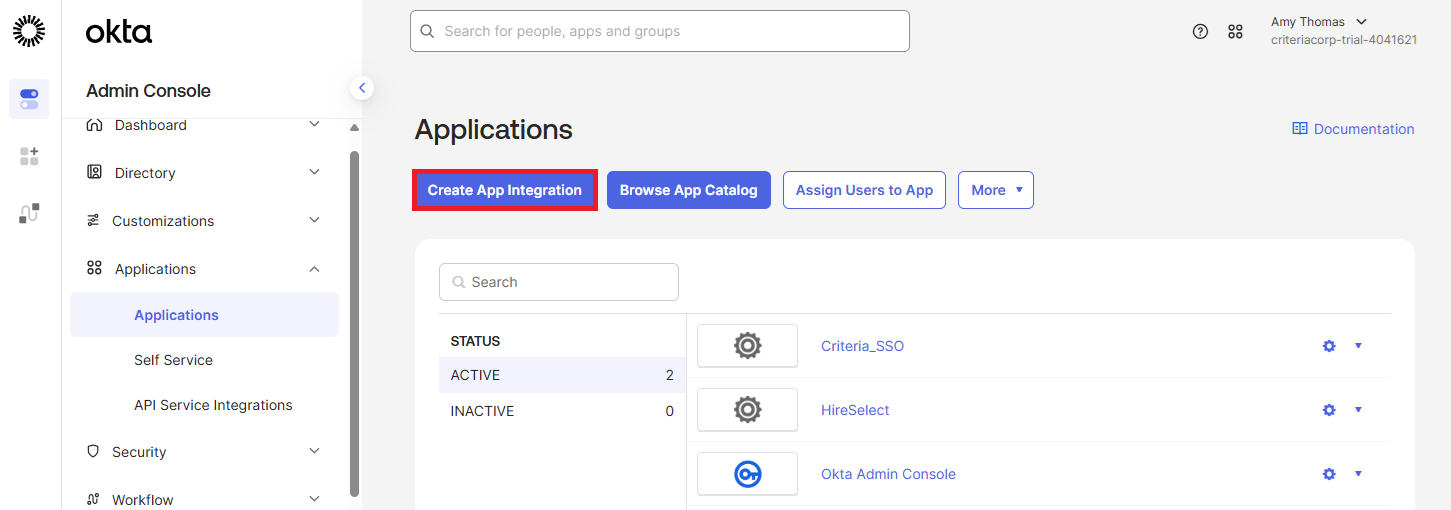
Task: Open the dropdown arrow for Okta Admin Console
Action: (x=1358, y=473)
